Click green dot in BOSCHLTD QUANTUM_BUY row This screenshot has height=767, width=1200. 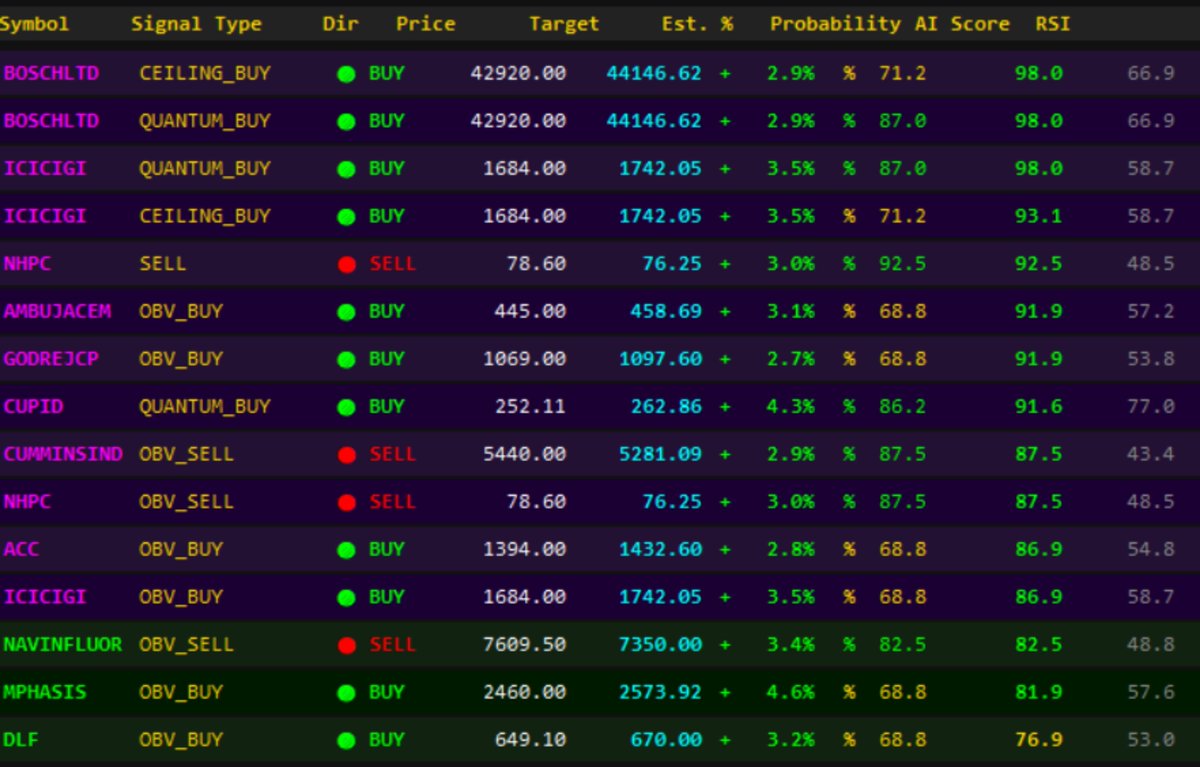tap(346, 122)
